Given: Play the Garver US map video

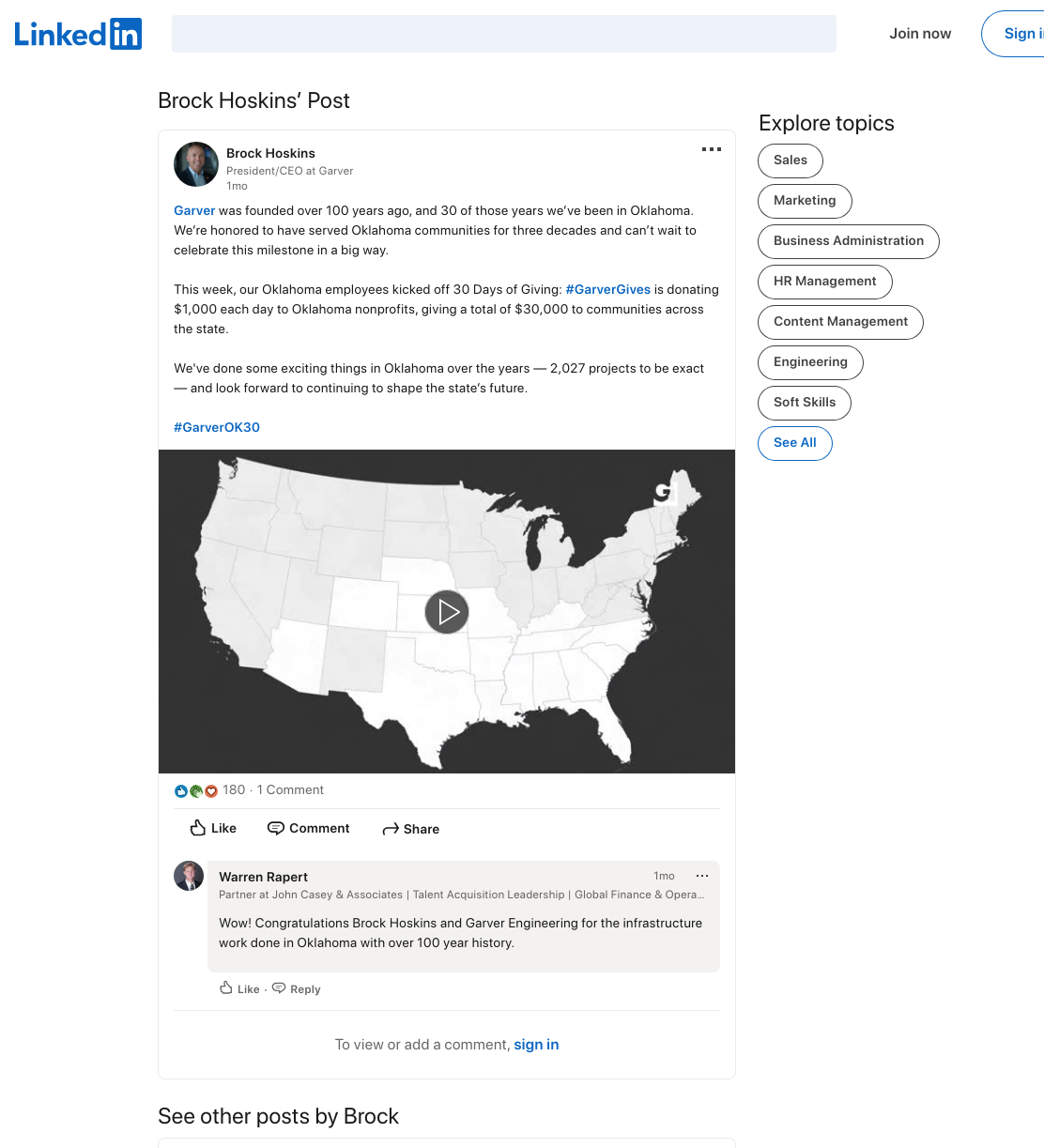Looking at the screenshot, I should click(x=447, y=612).
